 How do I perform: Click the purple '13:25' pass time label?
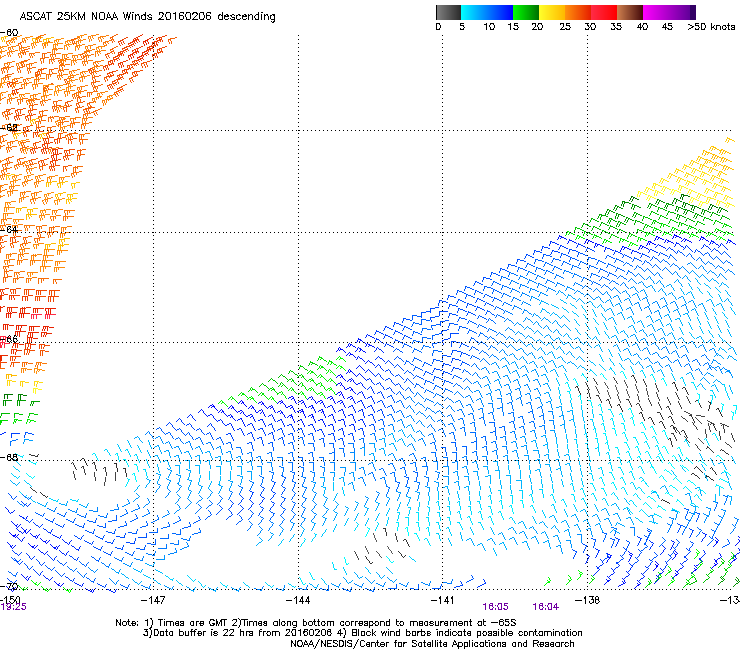pyautogui.click(x=13, y=607)
